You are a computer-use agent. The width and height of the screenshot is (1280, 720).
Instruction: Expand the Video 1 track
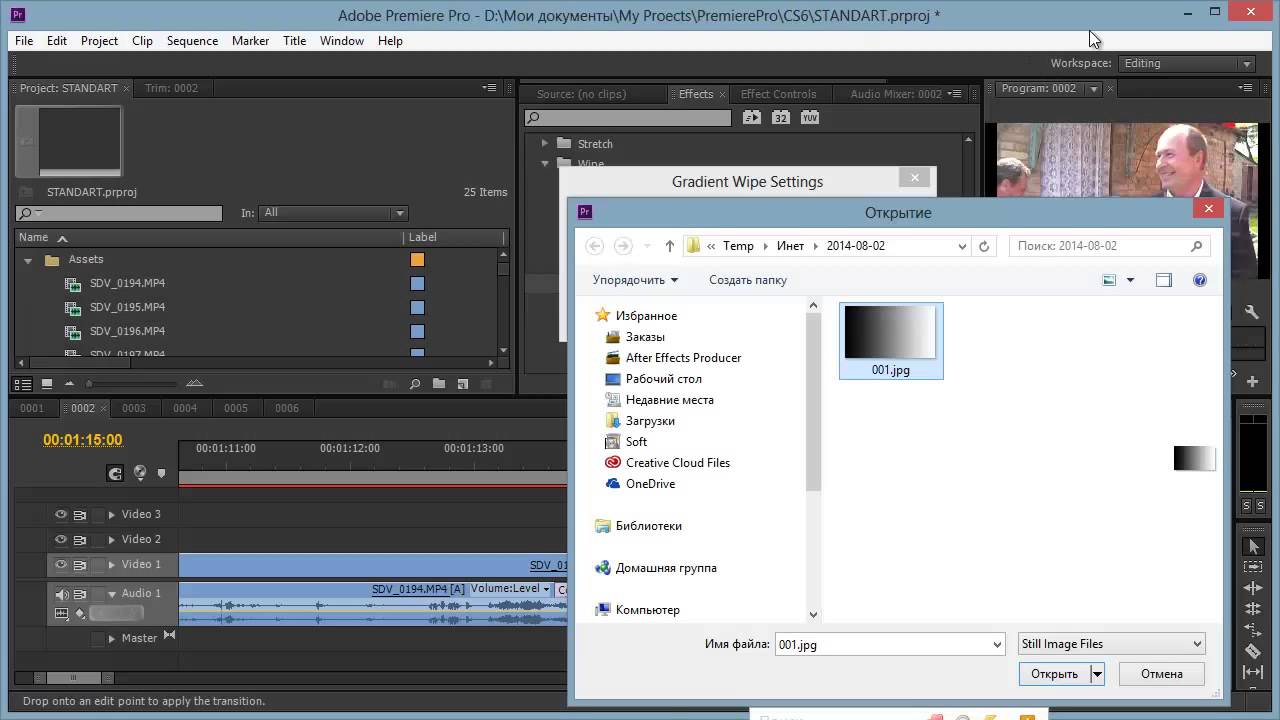(x=112, y=564)
